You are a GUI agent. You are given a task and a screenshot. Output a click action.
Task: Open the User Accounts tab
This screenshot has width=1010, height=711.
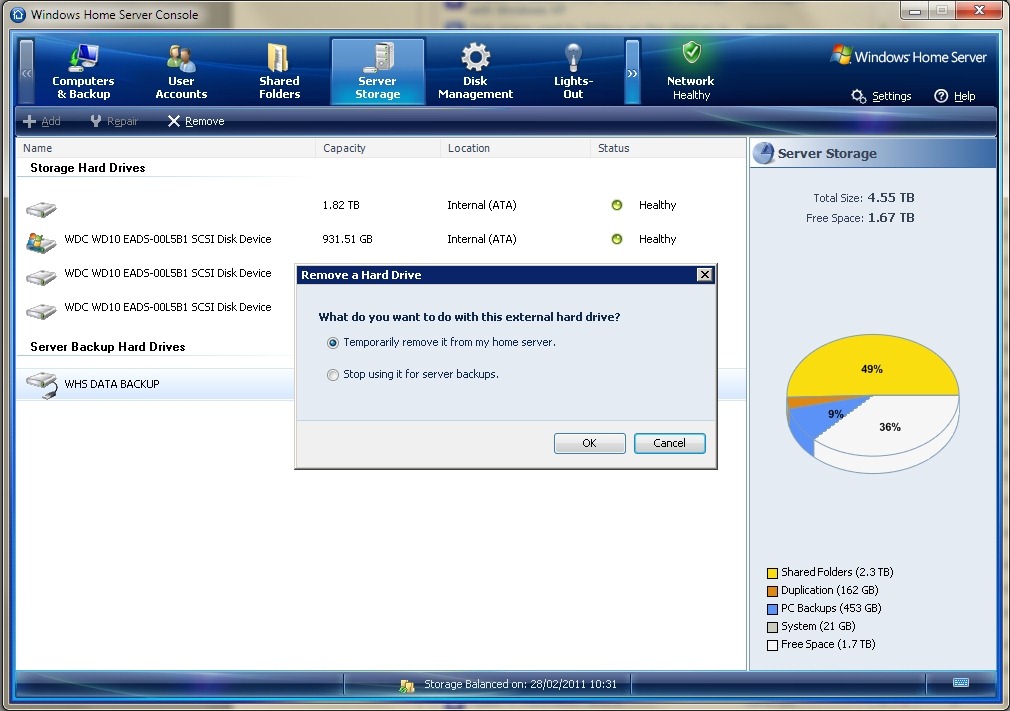(181, 72)
